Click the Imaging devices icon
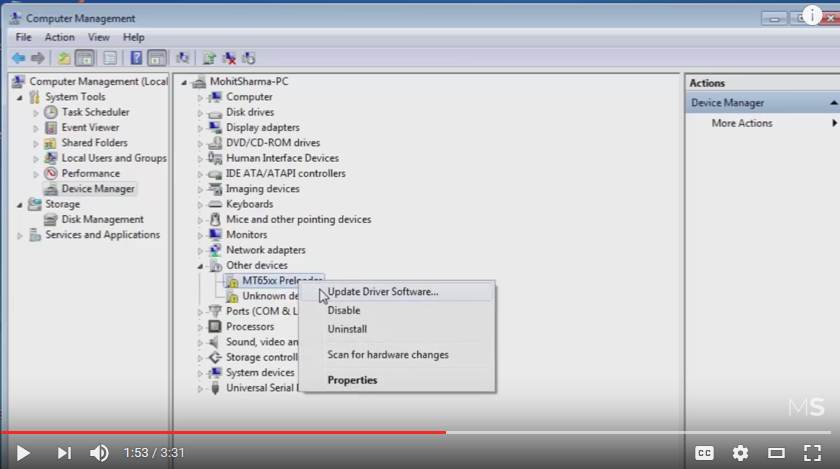Viewport: 840px width, 469px height. (x=215, y=189)
